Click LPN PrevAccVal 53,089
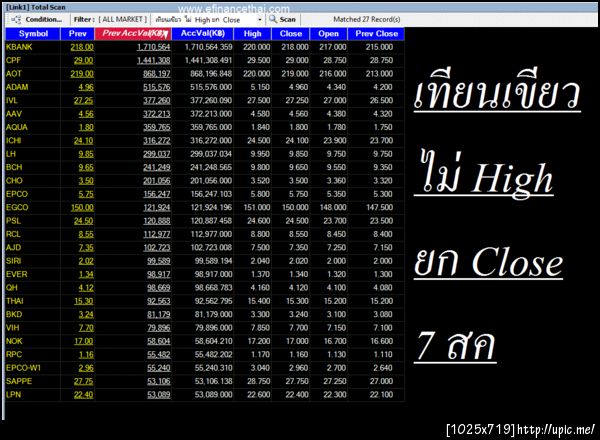600x440 pixels. coord(159,395)
